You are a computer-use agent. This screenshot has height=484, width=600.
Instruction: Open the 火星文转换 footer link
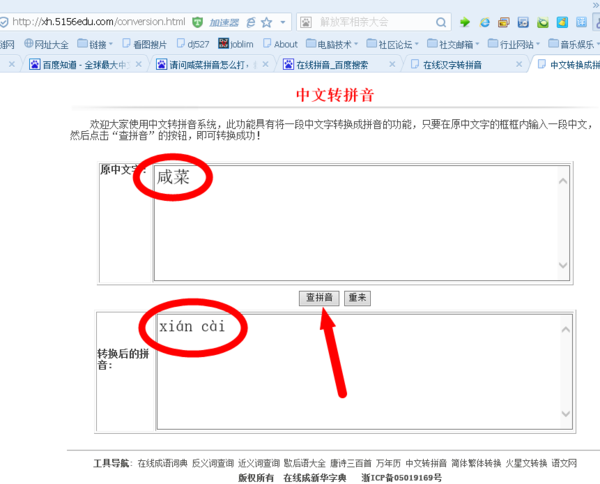point(527,463)
